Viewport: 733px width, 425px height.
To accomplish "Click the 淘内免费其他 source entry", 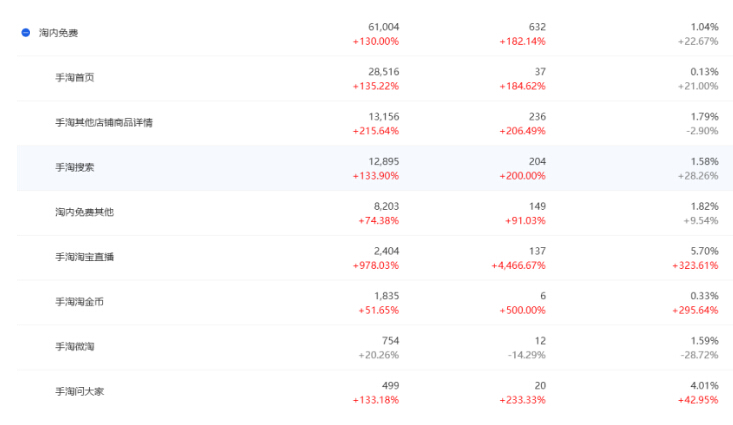I will tap(84, 212).
